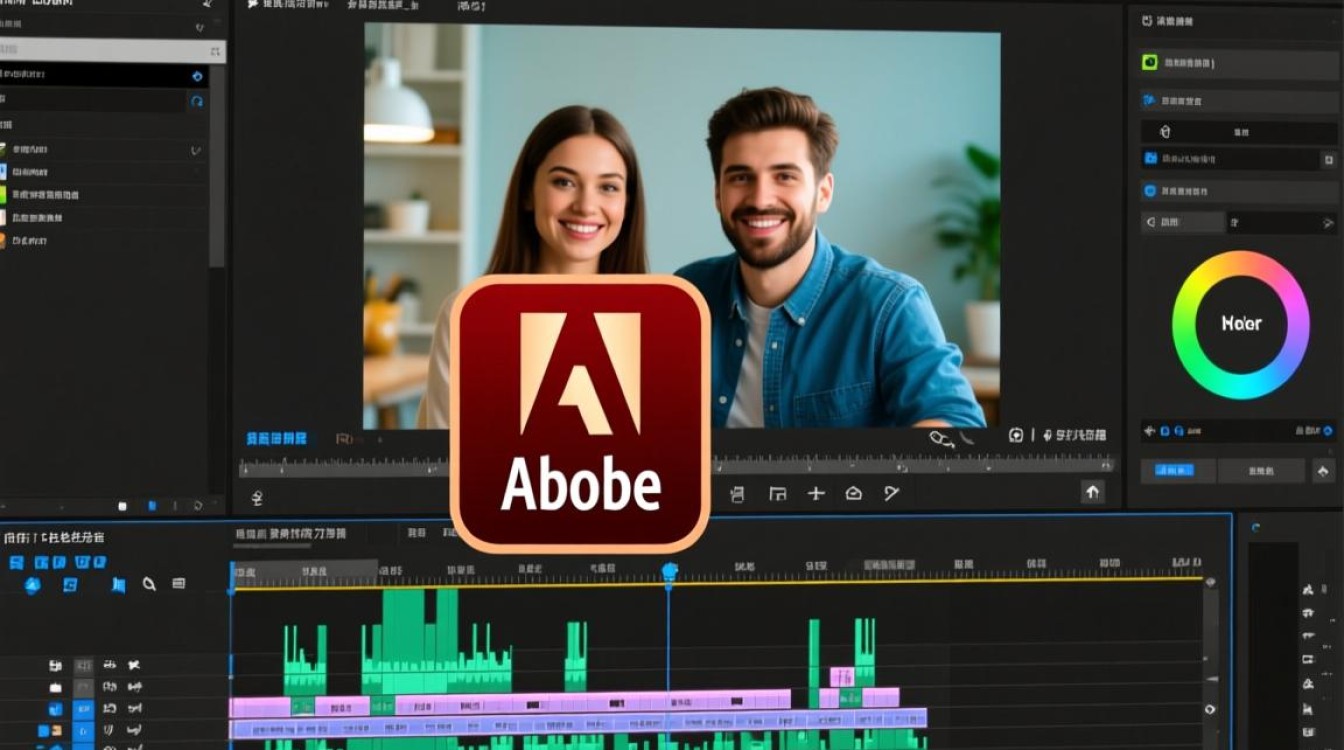Image resolution: width=1344 pixels, height=750 pixels.
Task: Click the left panel's vertical scrollbar
Action: tap(217, 165)
